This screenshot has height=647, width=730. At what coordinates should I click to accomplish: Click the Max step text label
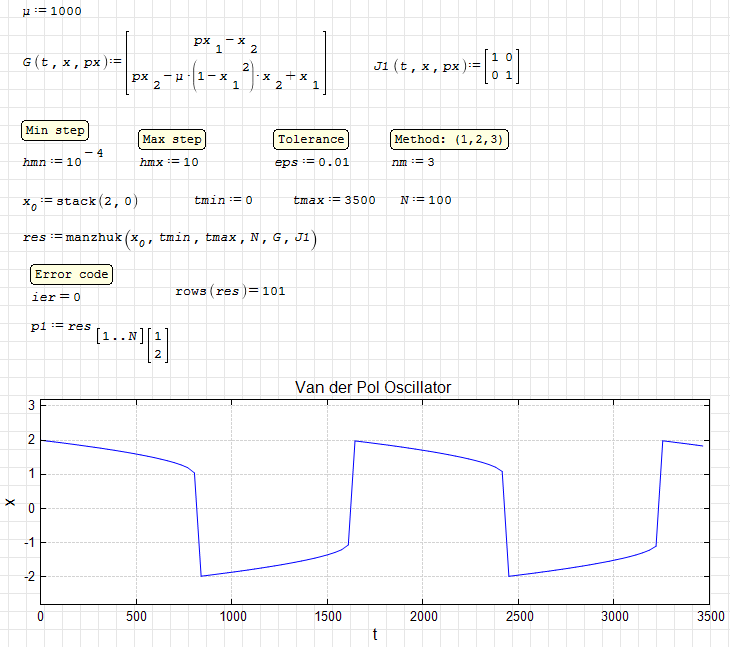[172, 139]
